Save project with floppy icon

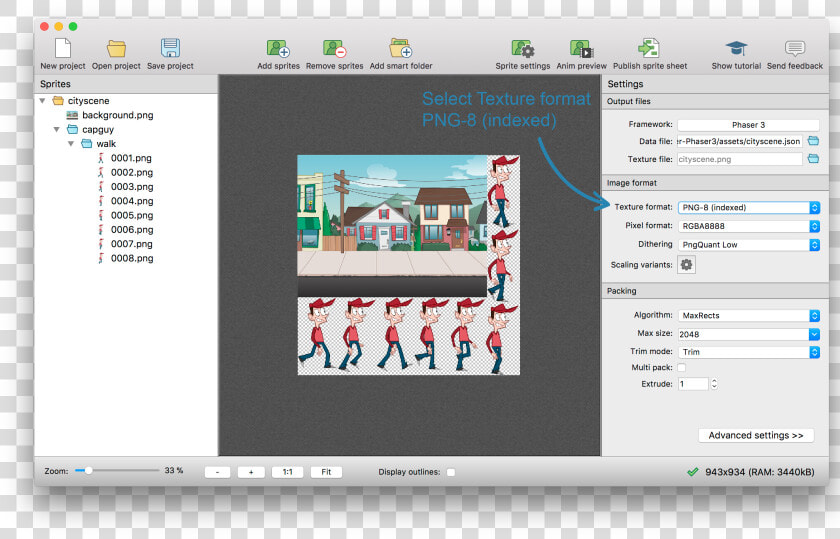pos(170,54)
